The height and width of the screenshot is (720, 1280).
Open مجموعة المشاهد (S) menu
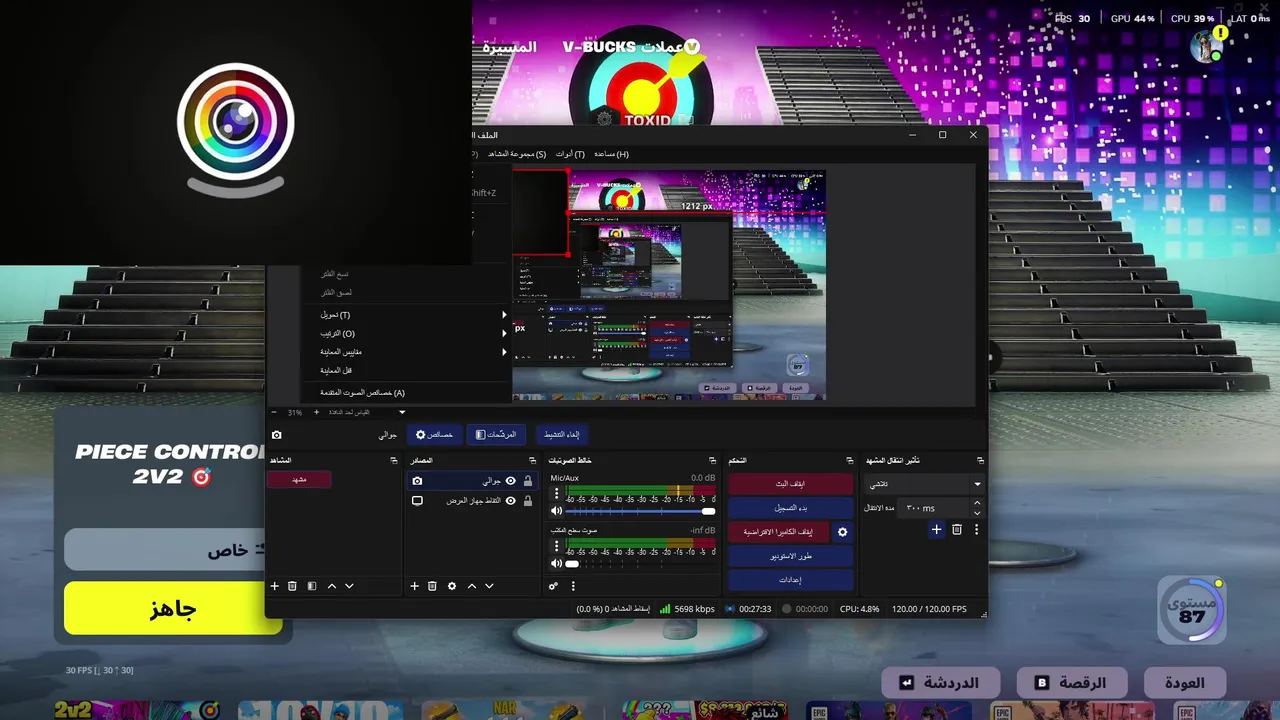pos(516,154)
